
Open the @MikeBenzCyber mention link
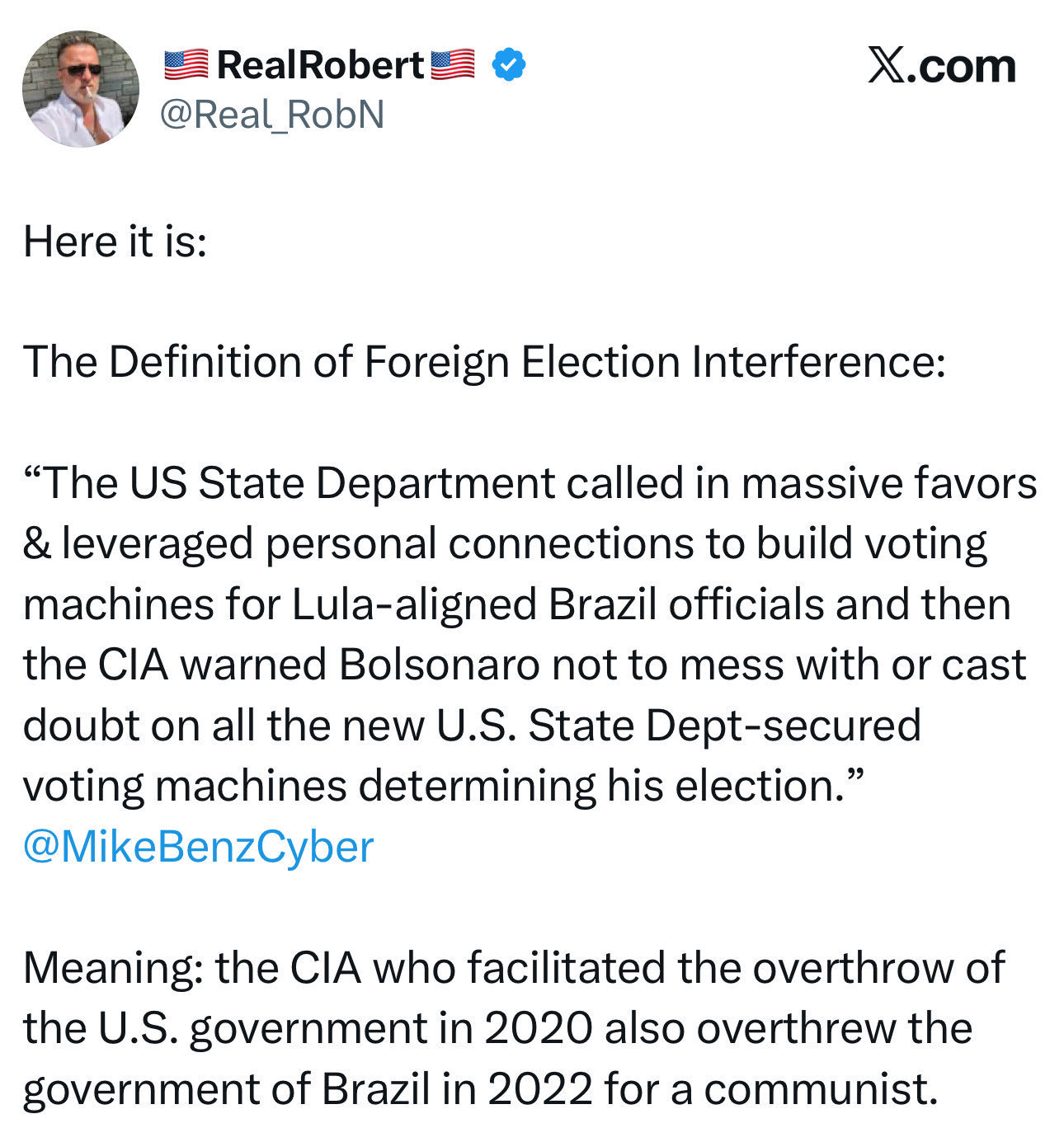pos(198,847)
